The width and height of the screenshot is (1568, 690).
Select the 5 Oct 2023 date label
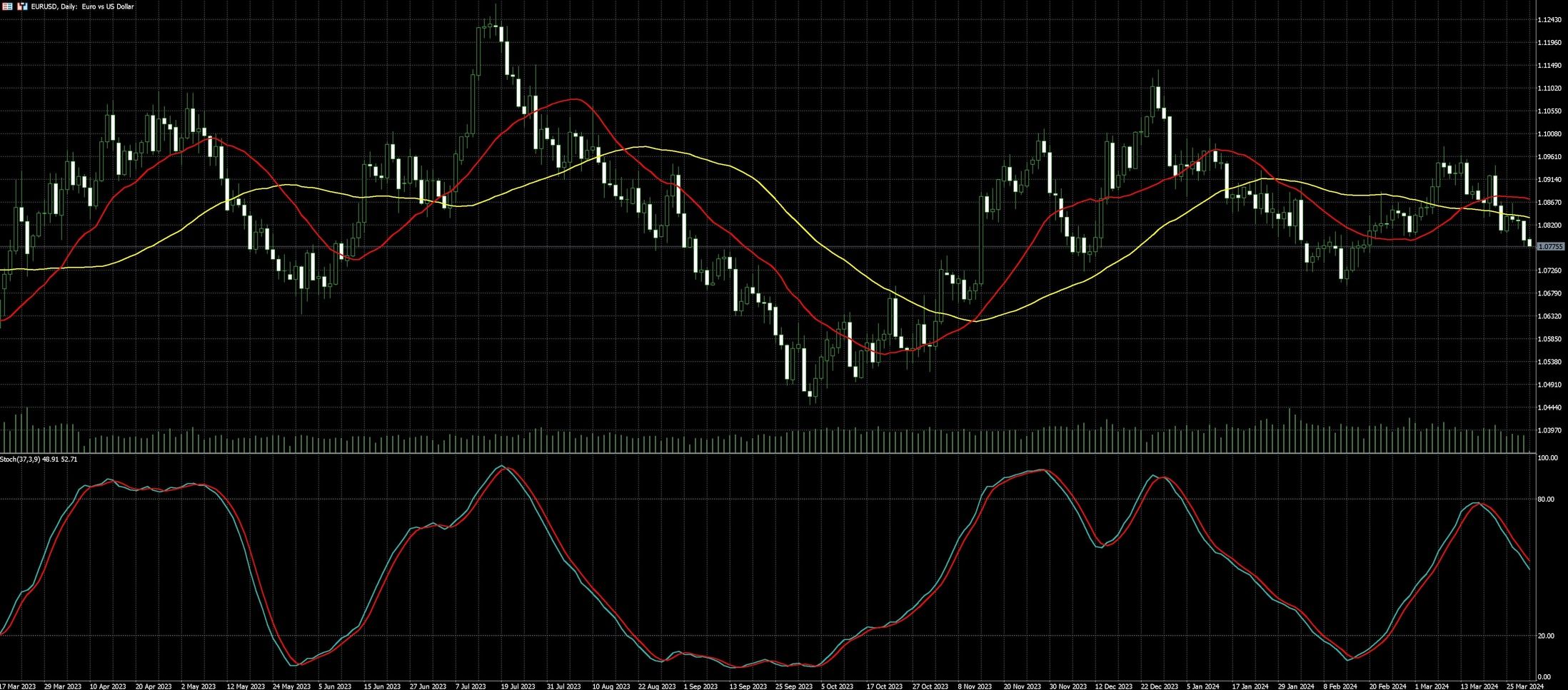point(837,686)
